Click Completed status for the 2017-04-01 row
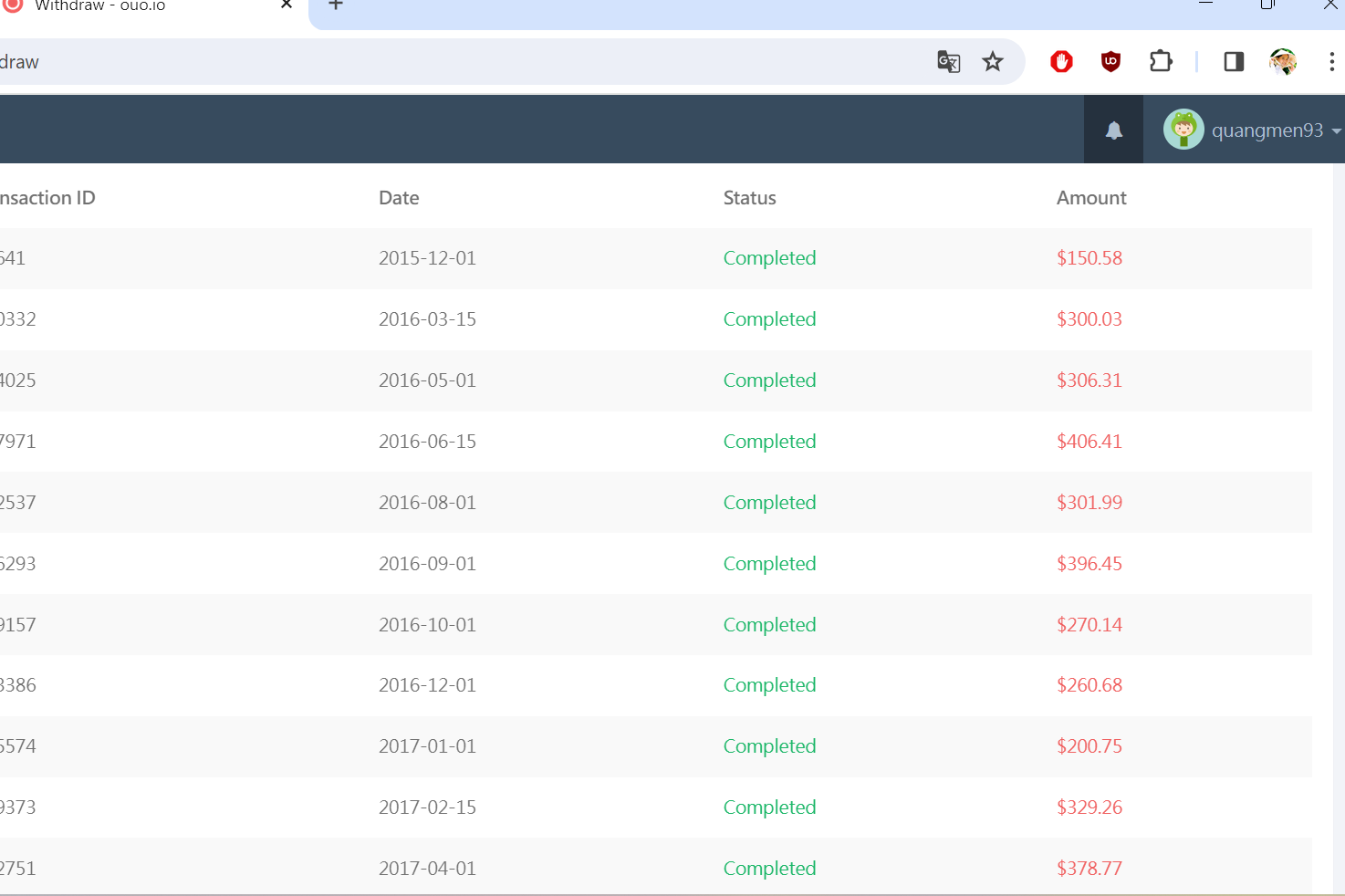Image resolution: width=1345 pixels, height=896 pixels. tap(769, 869)
